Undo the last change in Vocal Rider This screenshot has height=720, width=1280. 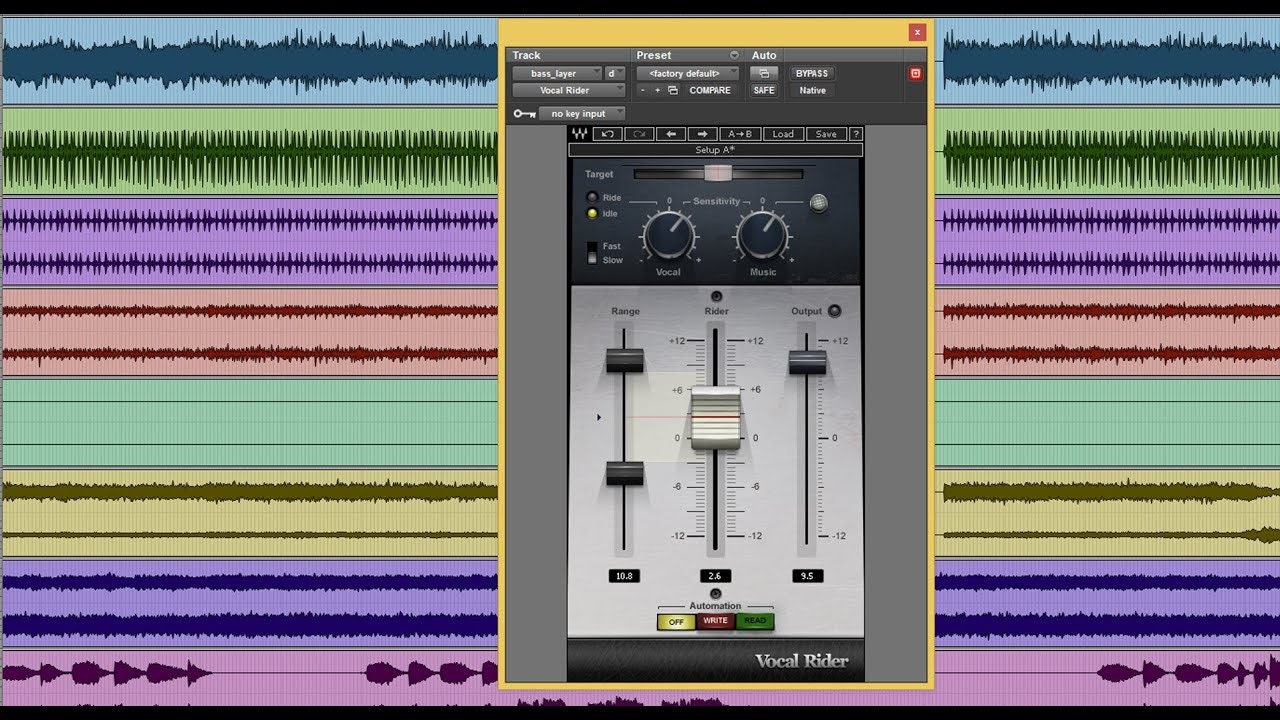pyautogui.click(x=607, y=134)
